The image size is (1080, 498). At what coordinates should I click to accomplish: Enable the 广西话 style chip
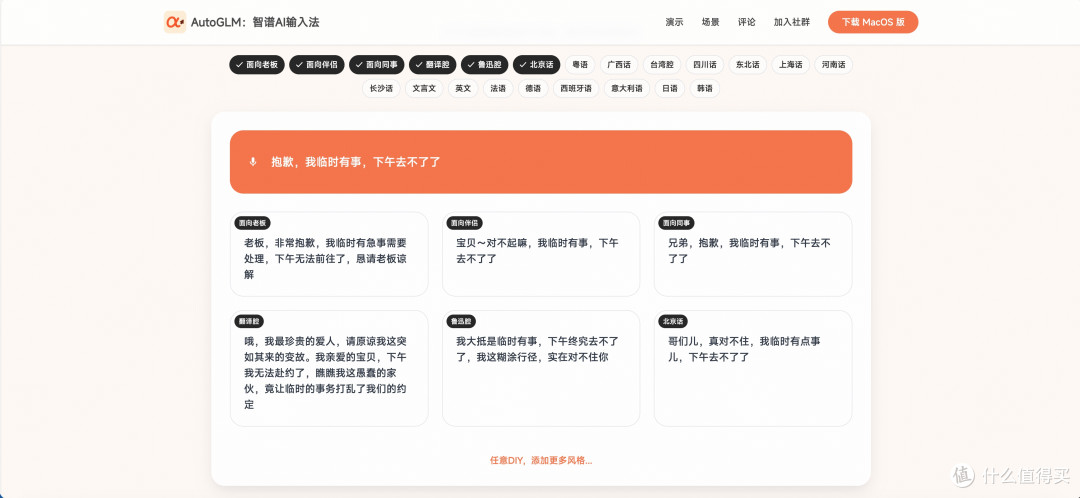coord(619,65)
